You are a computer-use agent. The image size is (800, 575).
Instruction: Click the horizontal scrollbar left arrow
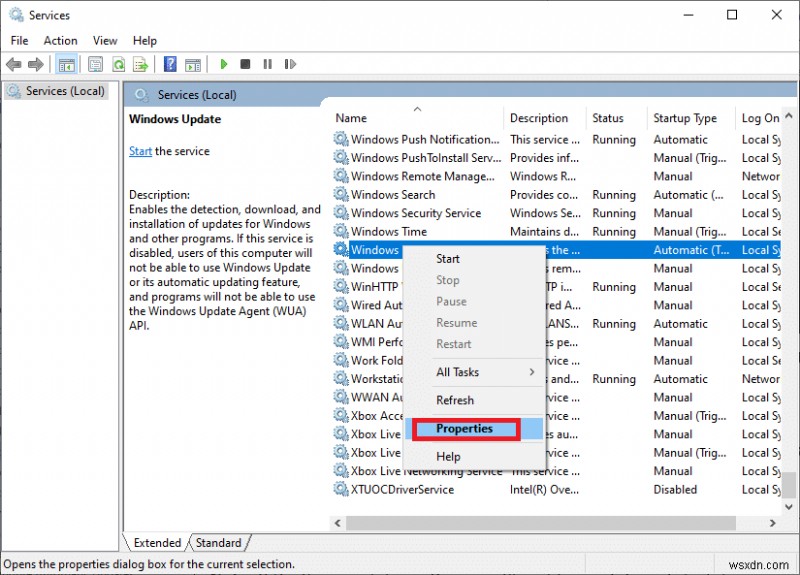point(337,523)
